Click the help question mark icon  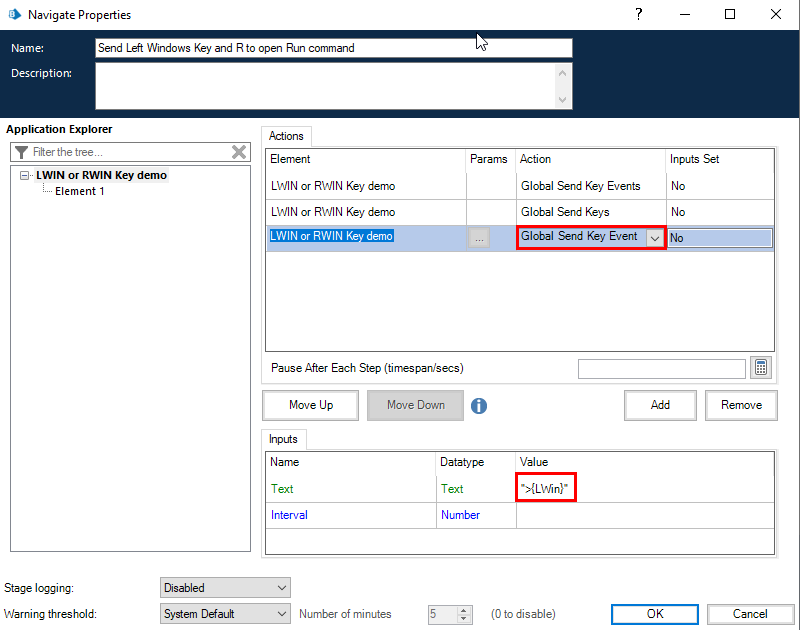coord(638,14)
